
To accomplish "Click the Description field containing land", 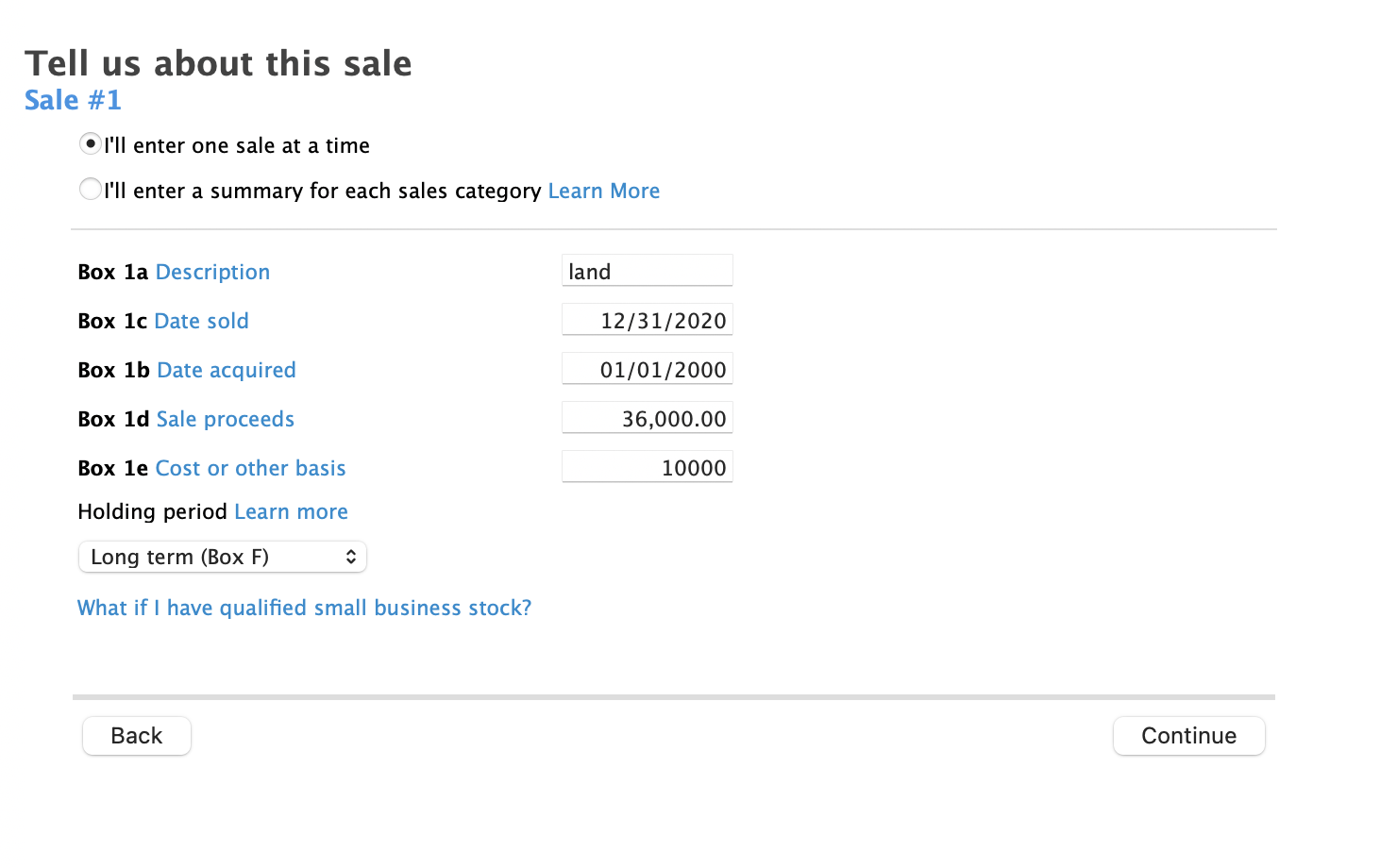I will click(x=648, y=271).
